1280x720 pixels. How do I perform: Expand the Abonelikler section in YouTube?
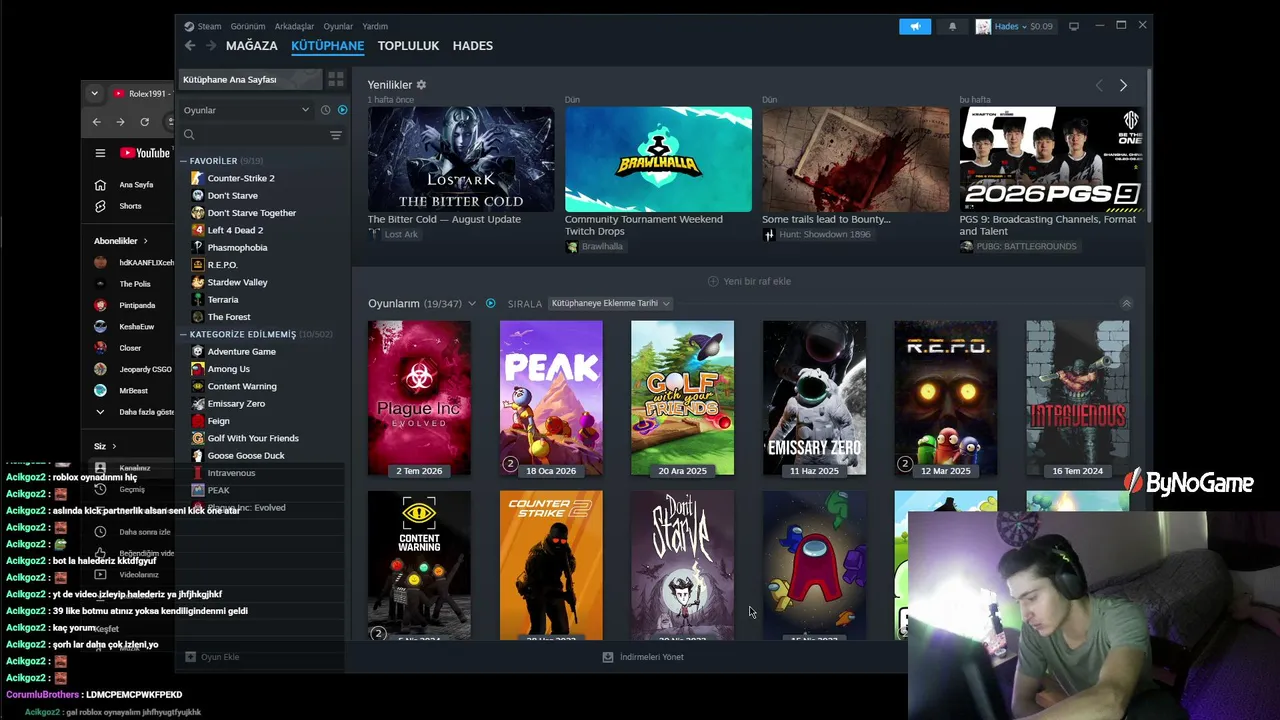(121, 241)
